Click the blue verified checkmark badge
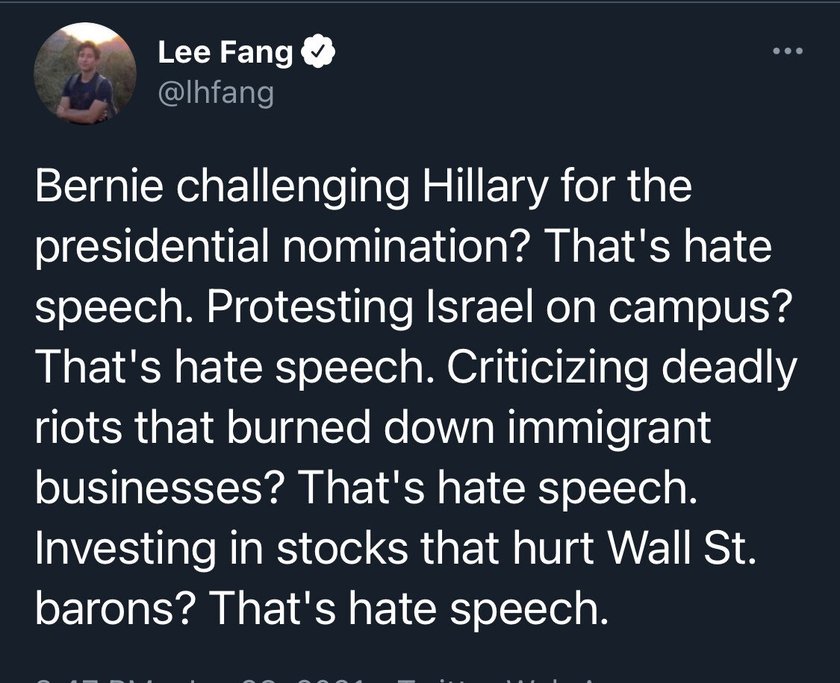Image resolution: width=840 pixels, height=683 pixels. 318,51
